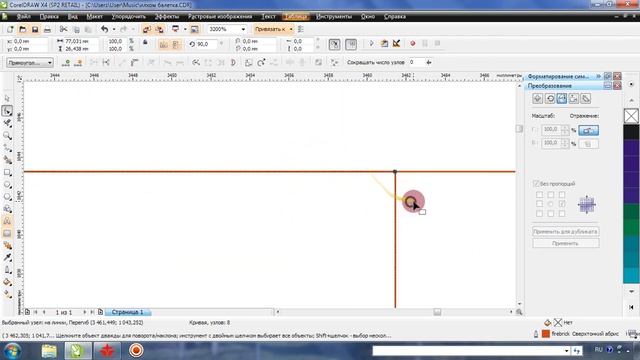
Task: Select the Fill bucket tool
Action: tap(7, 282)
